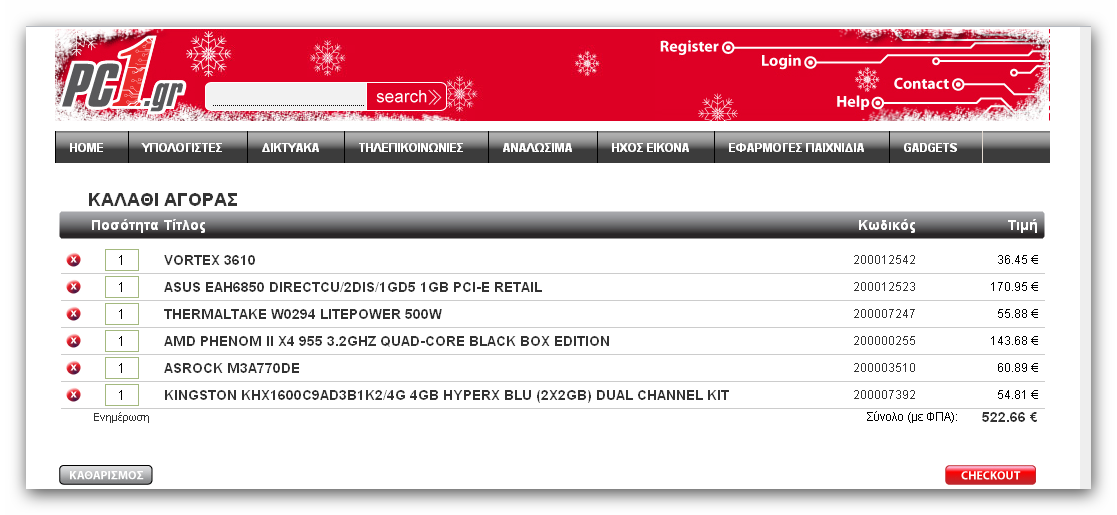Edit quantity for ASUS EAH6850 graphics card

[122, 287]
